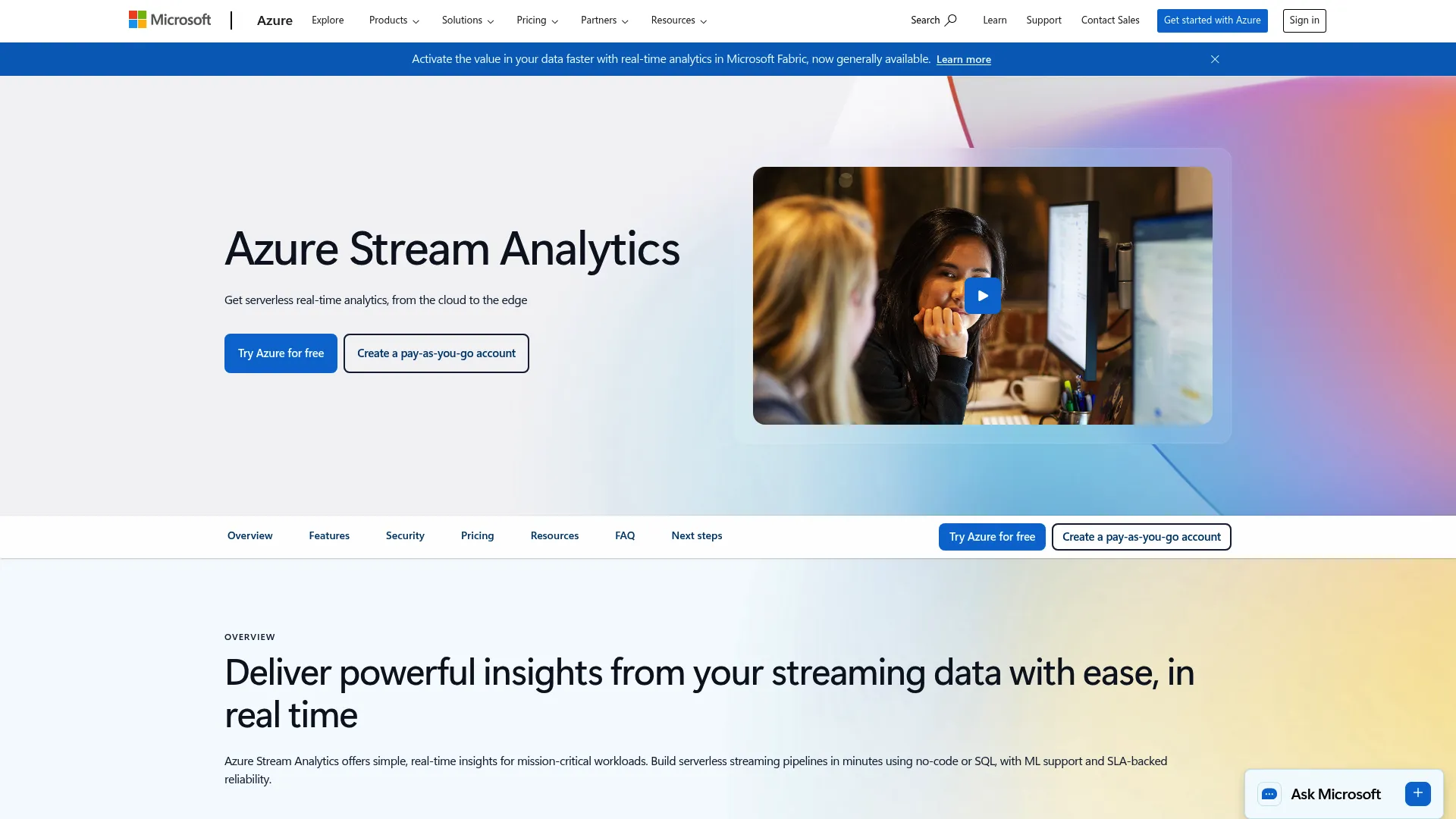The height and width of the screenshot is (819, 1456).
Task: Jump to the Overview section tab
Action: coord(249,535)
